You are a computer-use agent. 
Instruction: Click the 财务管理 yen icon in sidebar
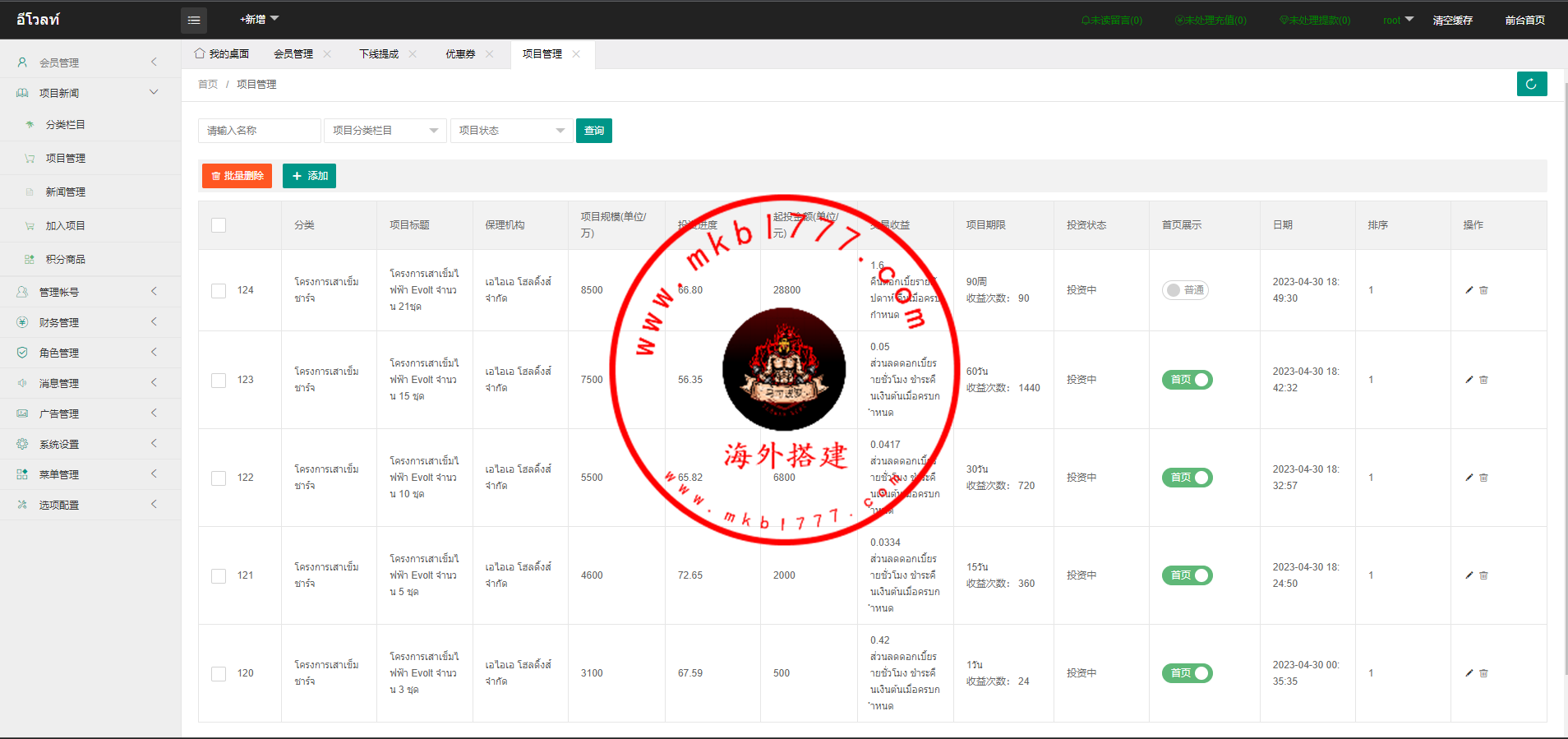pyautogui.click(x=22, y=322)
